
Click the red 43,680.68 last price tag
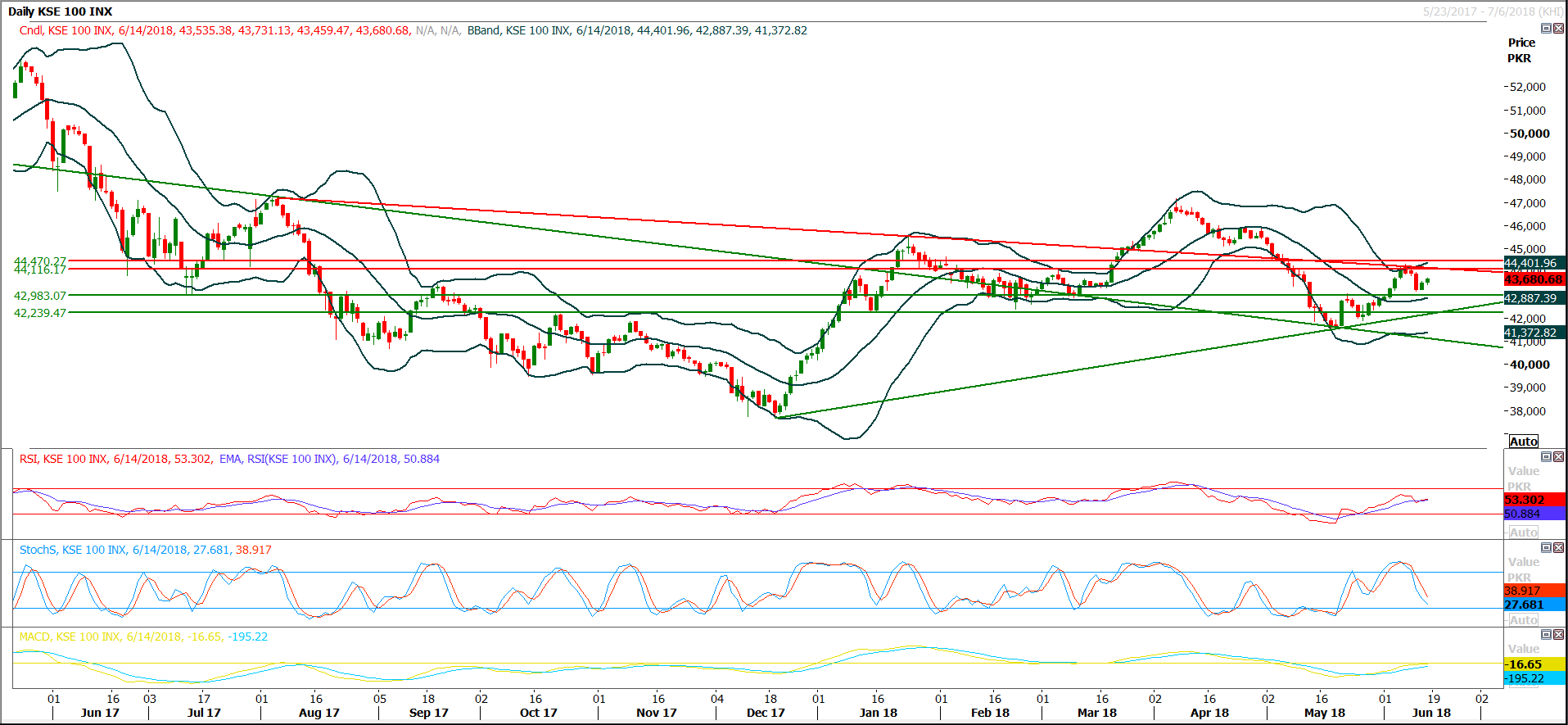(x=1533, y=279)
